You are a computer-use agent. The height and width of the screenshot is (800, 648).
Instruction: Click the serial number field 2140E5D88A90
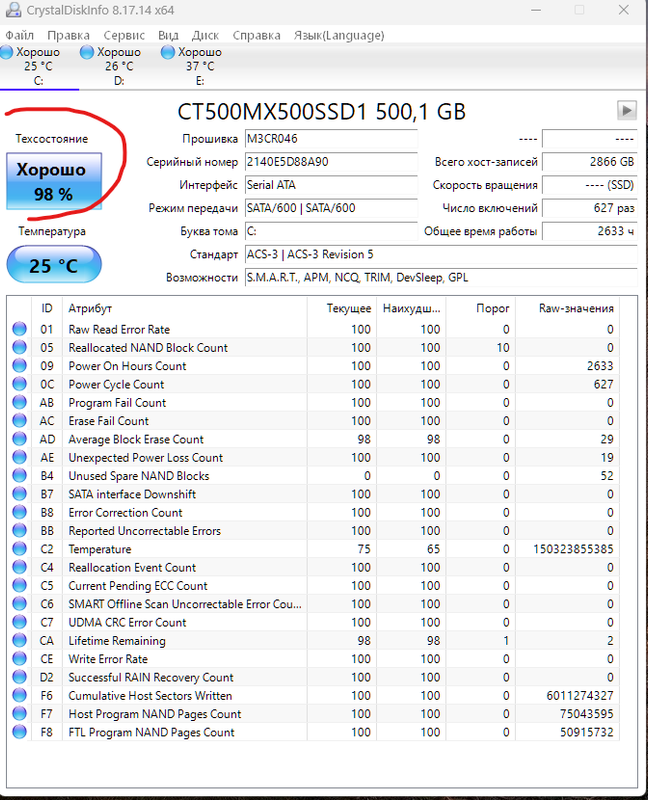(331, 162)
